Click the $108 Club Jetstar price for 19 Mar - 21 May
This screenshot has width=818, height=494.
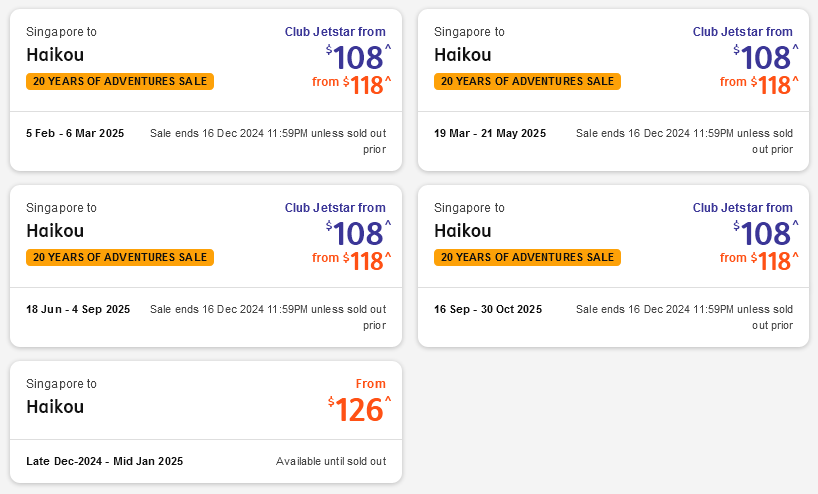[766, 57]
